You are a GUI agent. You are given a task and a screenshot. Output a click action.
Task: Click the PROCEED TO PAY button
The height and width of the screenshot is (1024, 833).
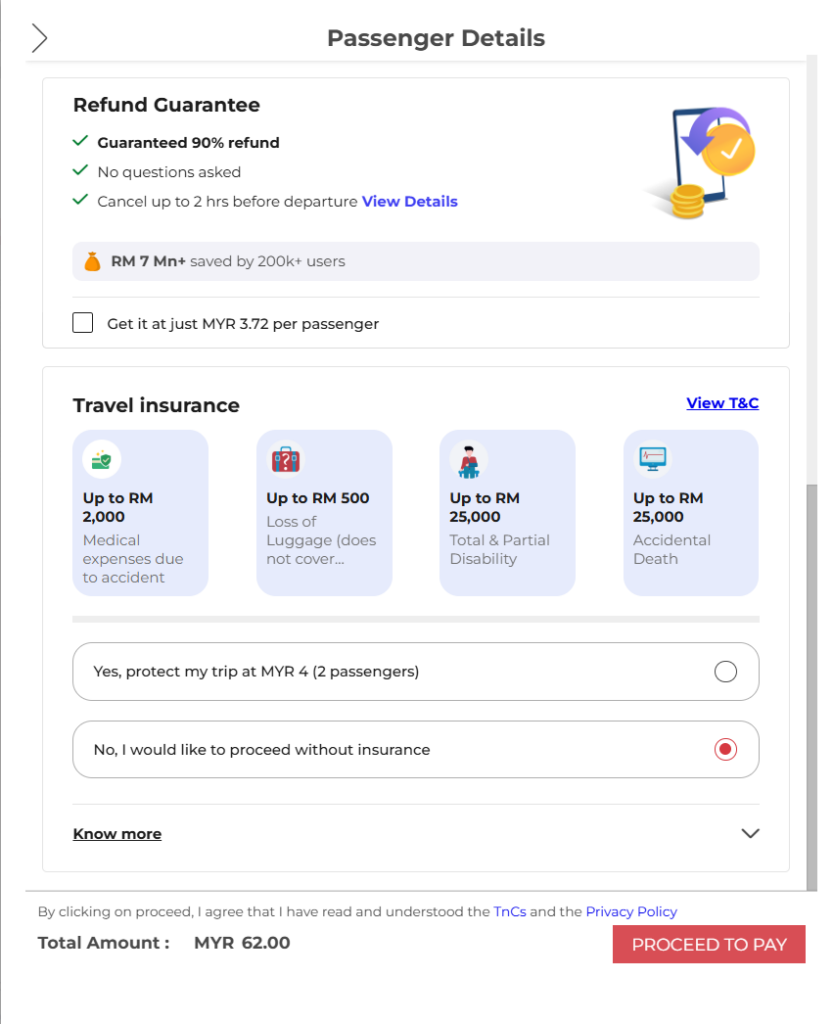709,944
